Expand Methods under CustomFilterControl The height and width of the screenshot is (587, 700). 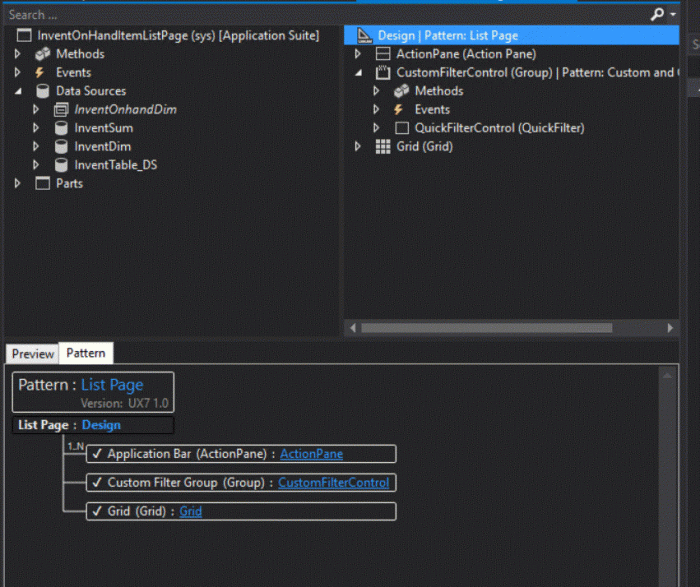pyautogui.click(x=376, y=91)
